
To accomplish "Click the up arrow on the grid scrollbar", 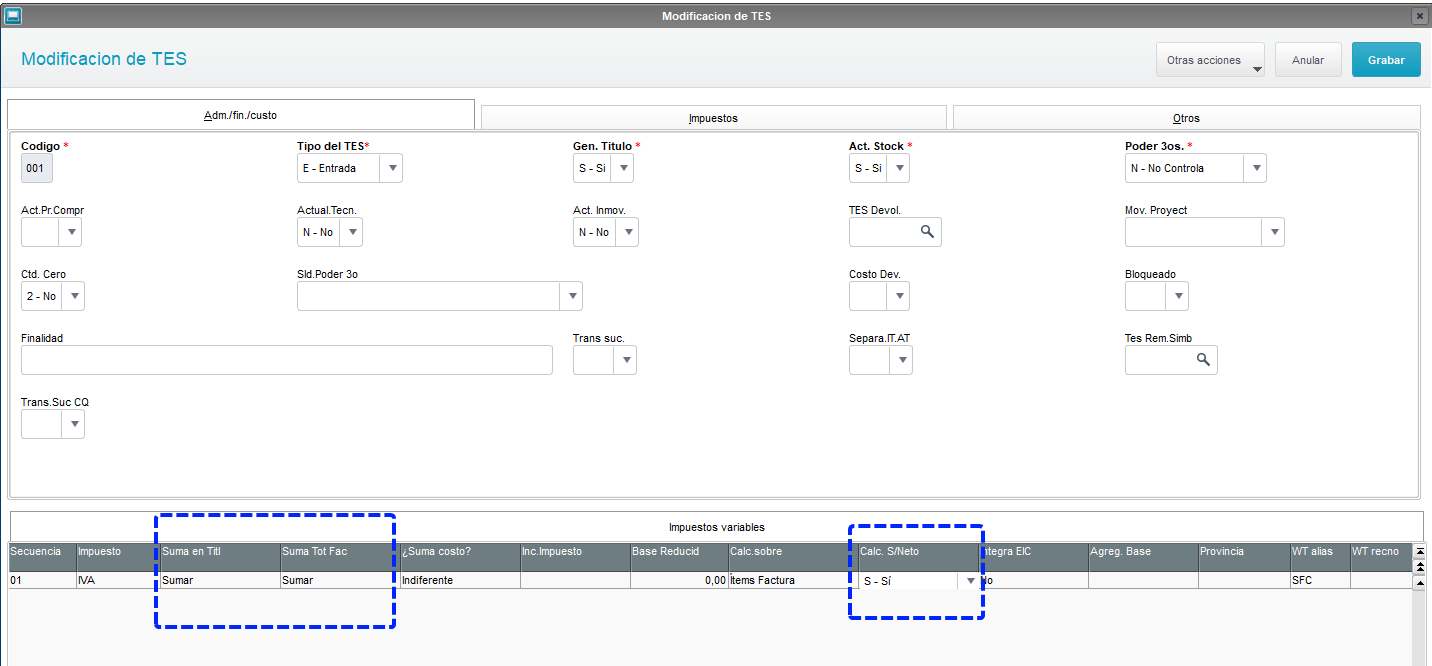I will point(1420,583).
